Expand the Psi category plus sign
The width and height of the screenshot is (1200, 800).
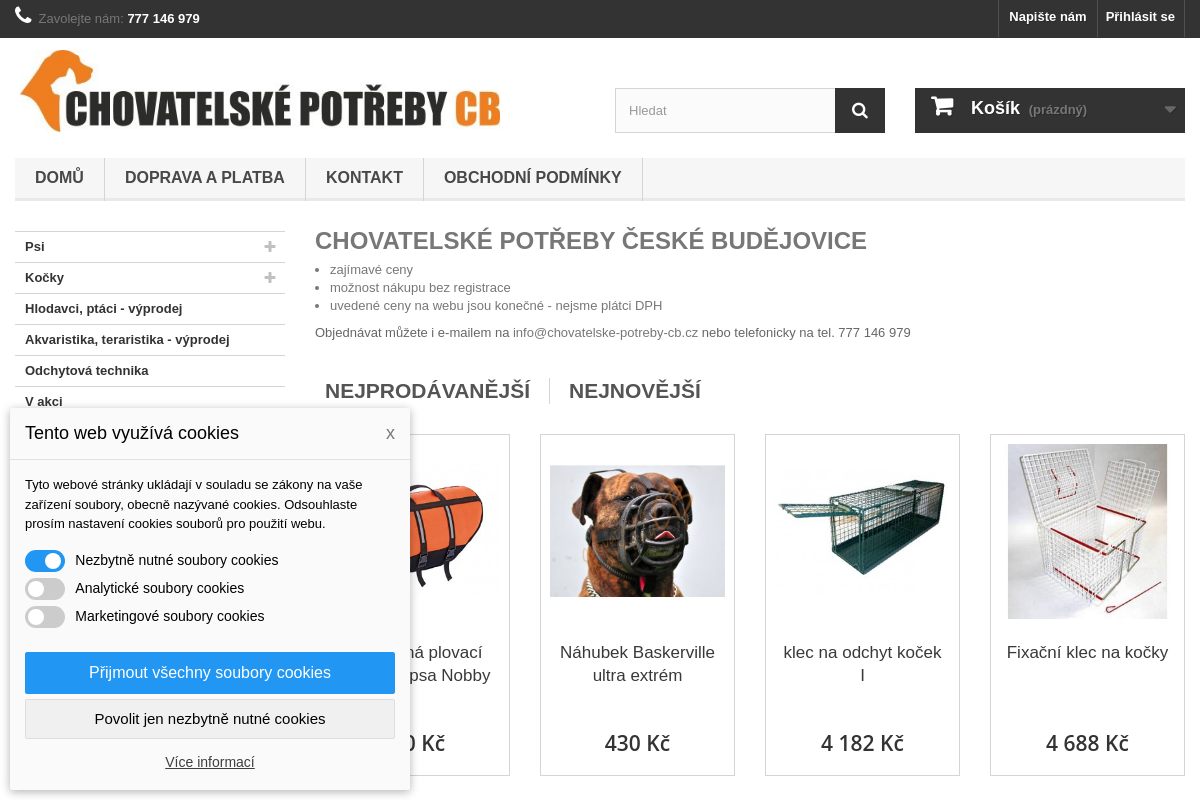pos(270,246)
